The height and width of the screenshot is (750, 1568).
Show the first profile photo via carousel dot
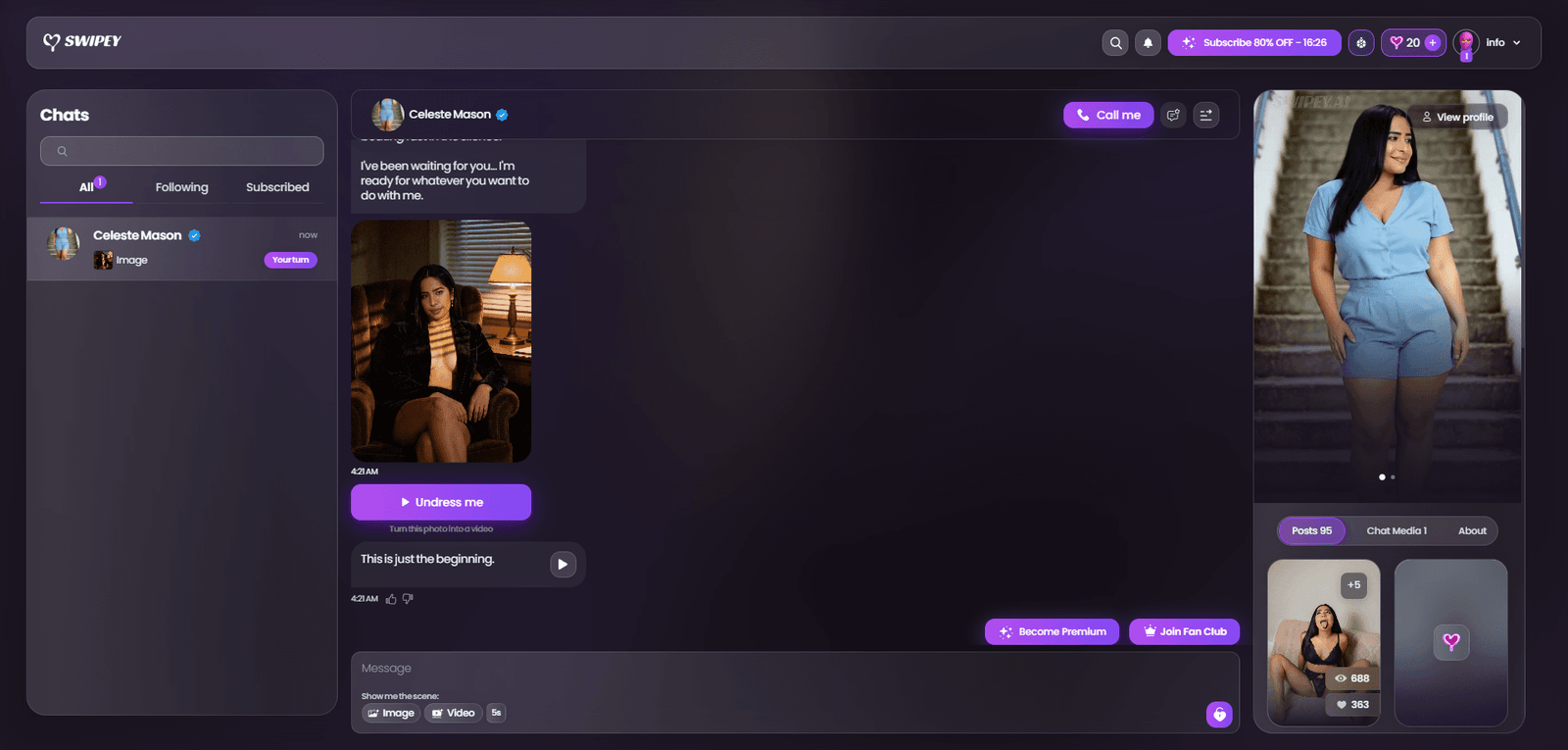pyautogui.click(x=1382, y=477)
